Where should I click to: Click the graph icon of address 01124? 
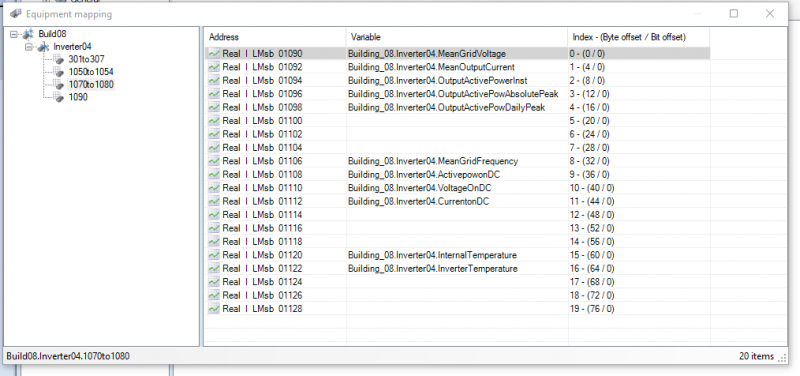pos(214,282)
